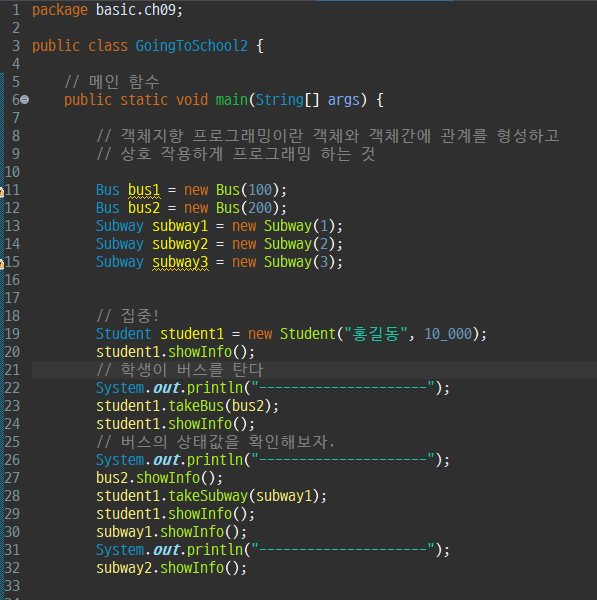Click String[] args parameter
The image size is (597, 600).
308,100
